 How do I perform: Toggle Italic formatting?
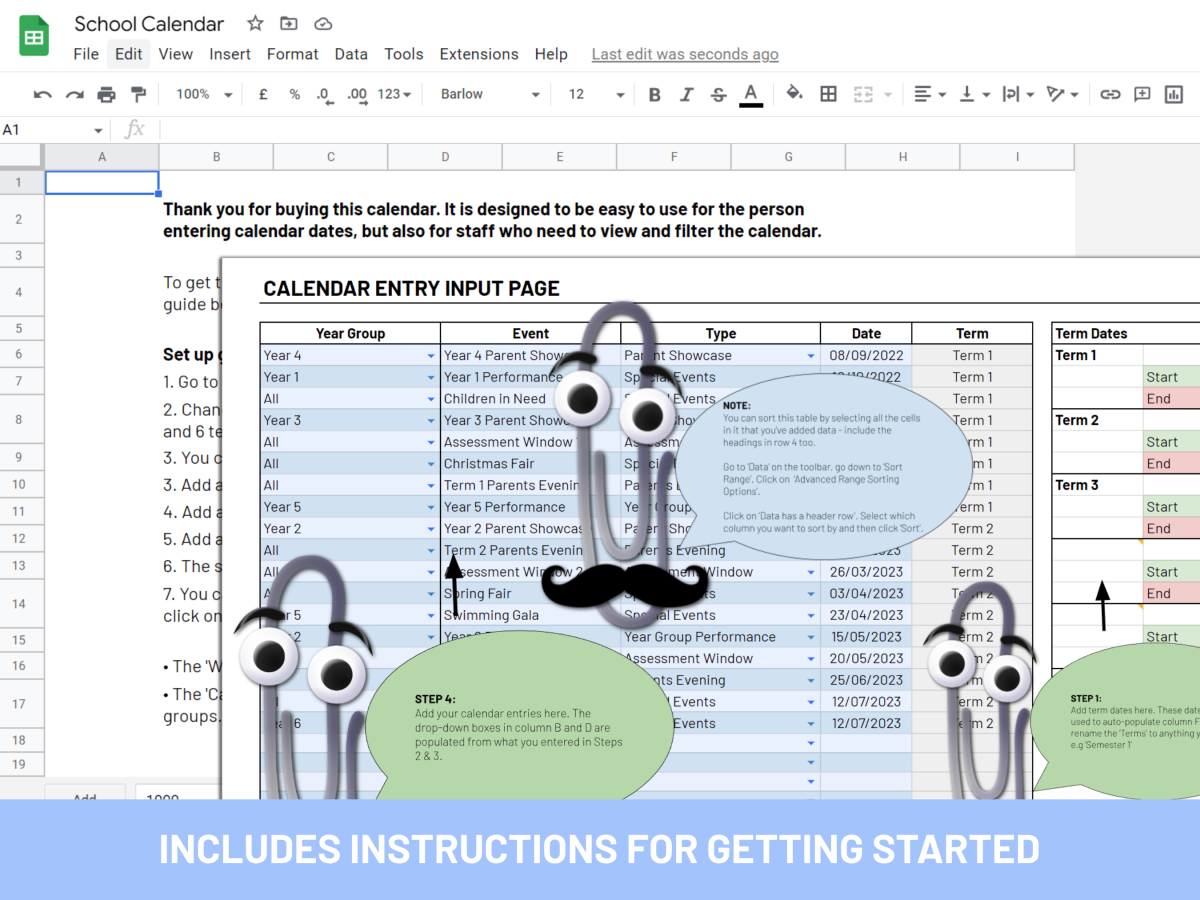point(686,94)
